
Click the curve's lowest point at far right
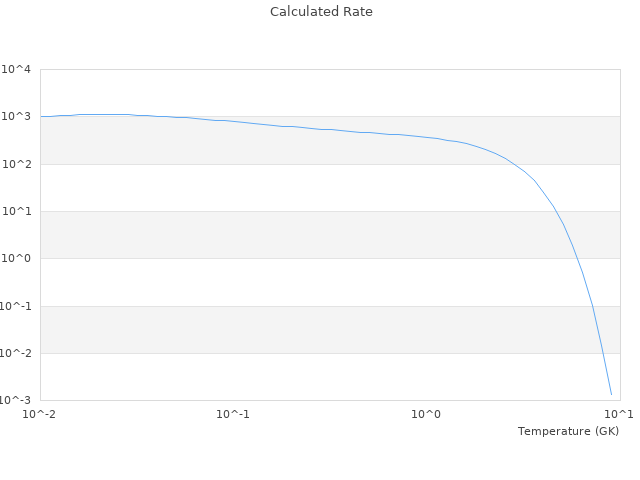[x=611, y=394]
